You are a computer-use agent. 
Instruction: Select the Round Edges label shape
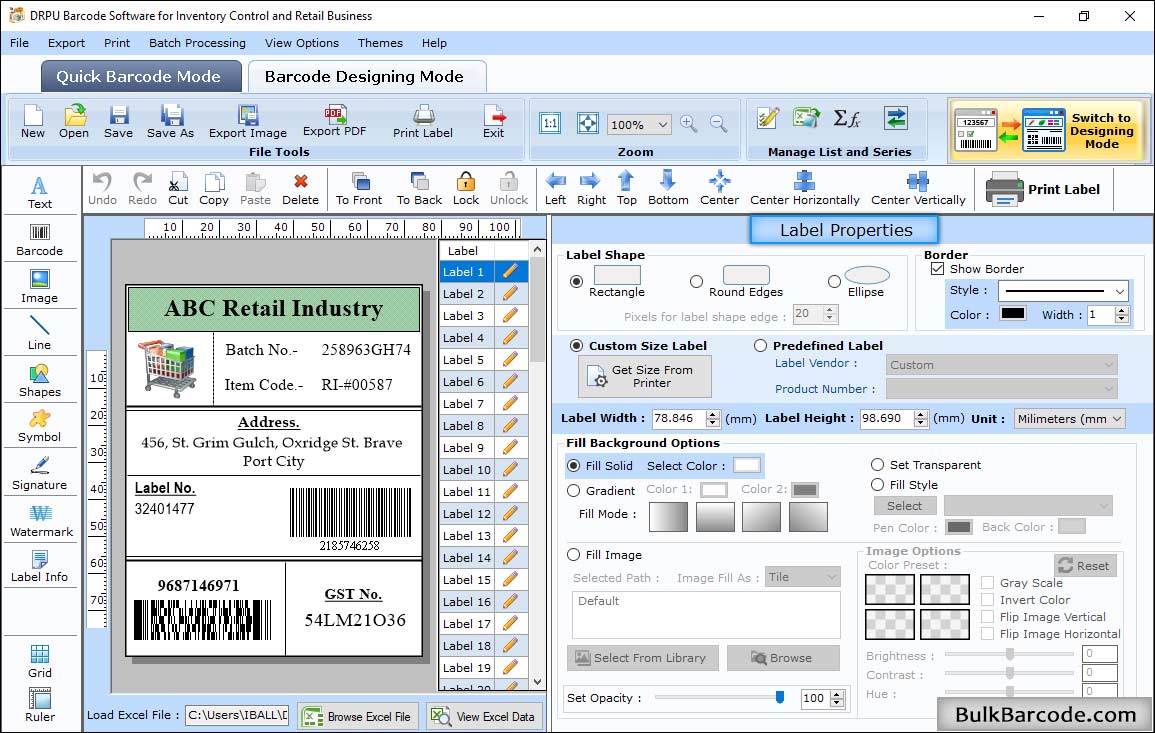pos(696,281)
